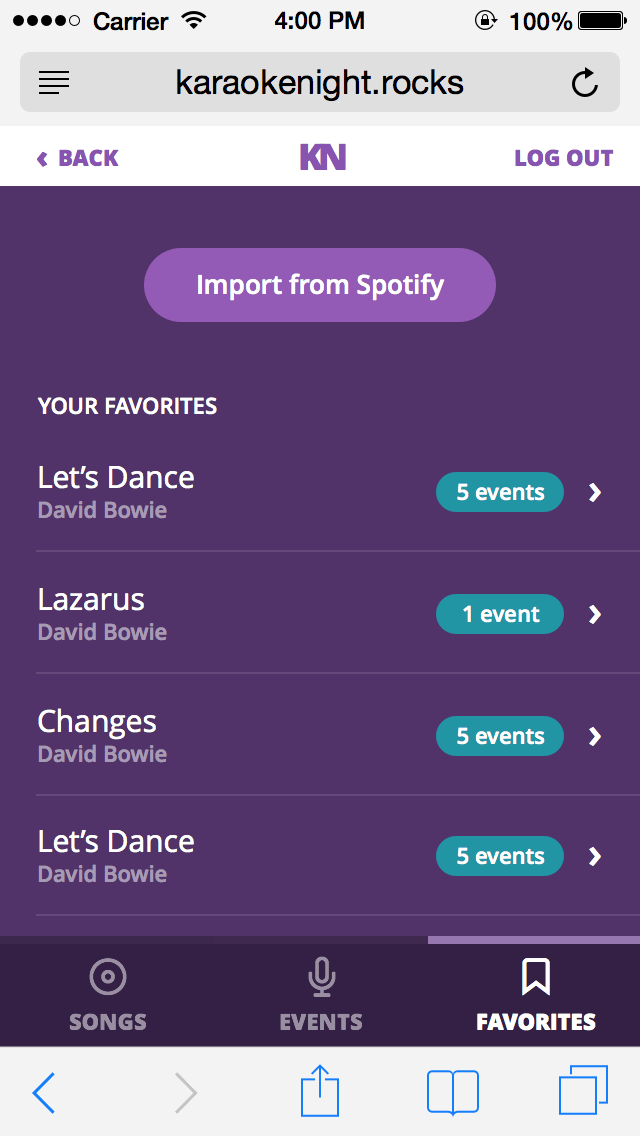Open Changes details via right chevron
Screen dimensions: 640x1136
pyautogui.click(x=595, y=736)
